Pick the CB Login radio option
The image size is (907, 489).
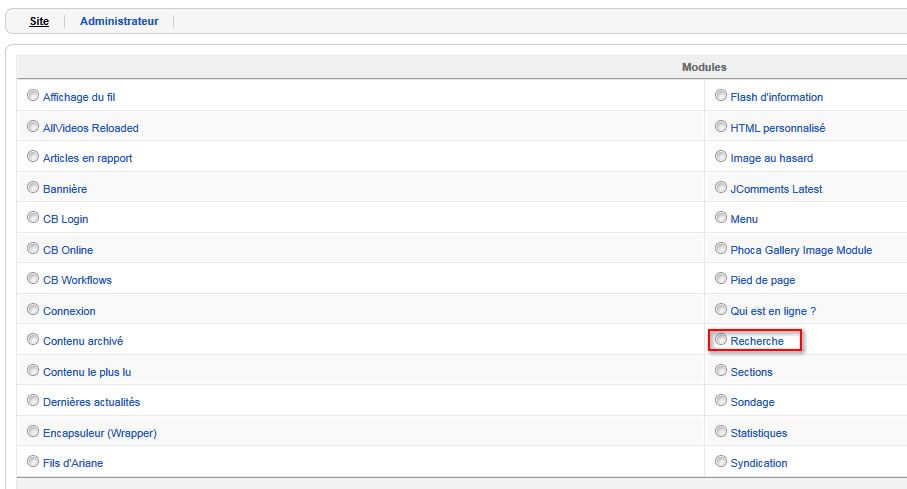33,218
